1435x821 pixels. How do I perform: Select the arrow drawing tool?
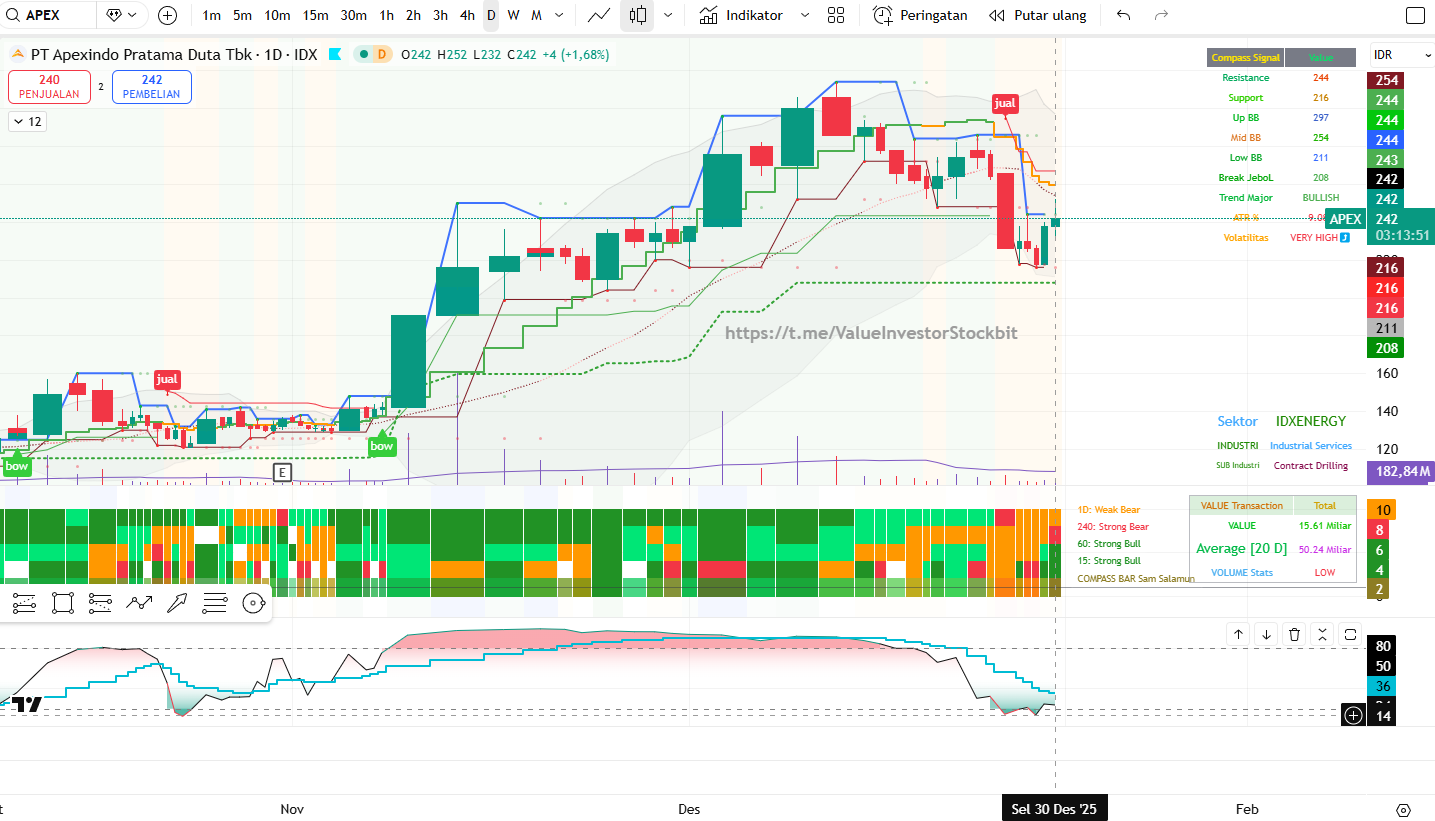pos(177,602)
